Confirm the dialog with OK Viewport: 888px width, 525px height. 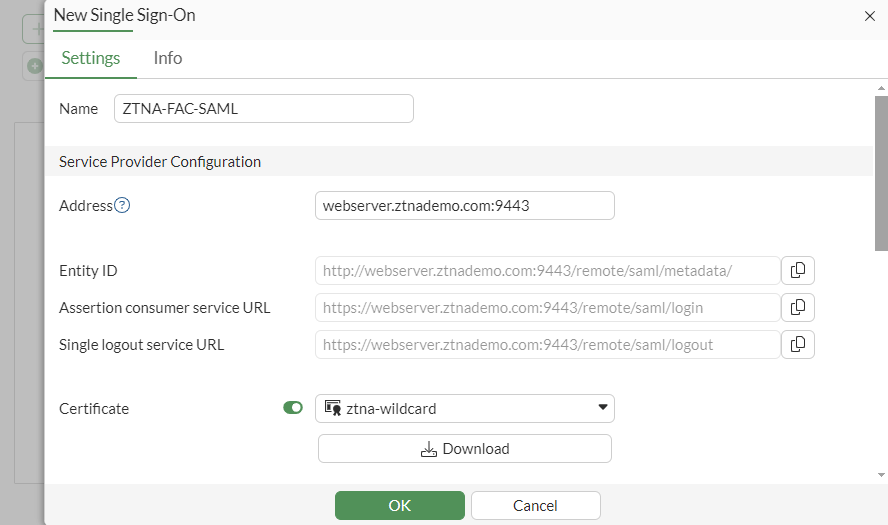[x=400, y=506]
